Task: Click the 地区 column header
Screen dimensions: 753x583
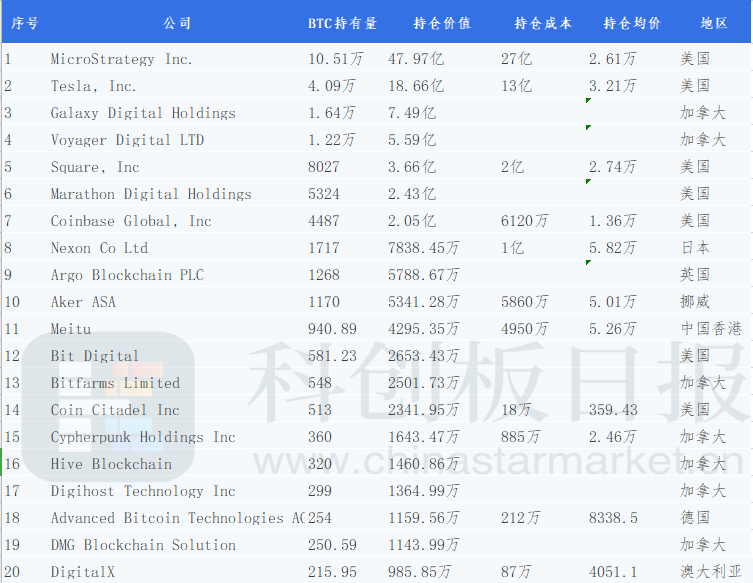Action: pyautogui.click(x=714, y=23)
